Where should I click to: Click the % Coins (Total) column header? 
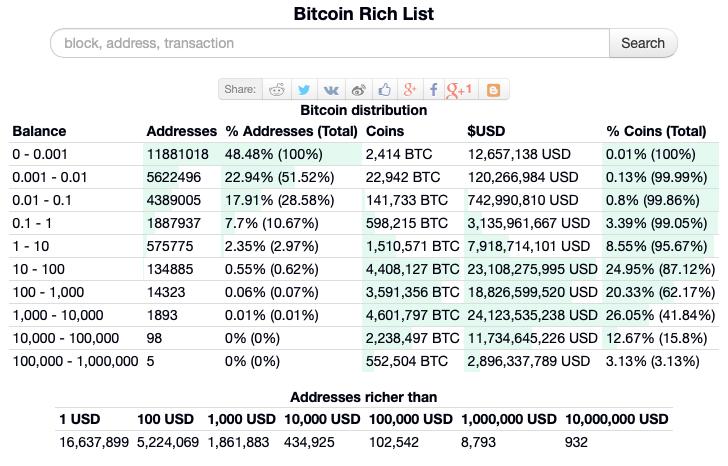pos(656,131)
